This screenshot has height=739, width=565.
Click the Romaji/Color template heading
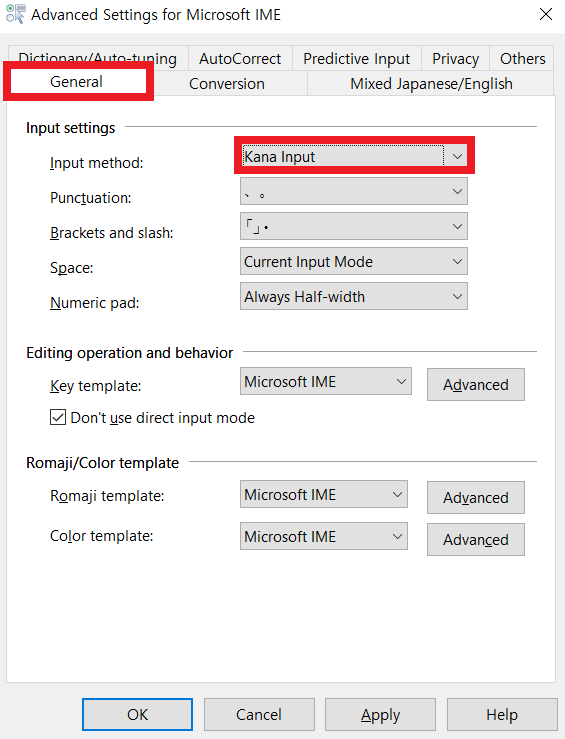(x=103, y=463)
